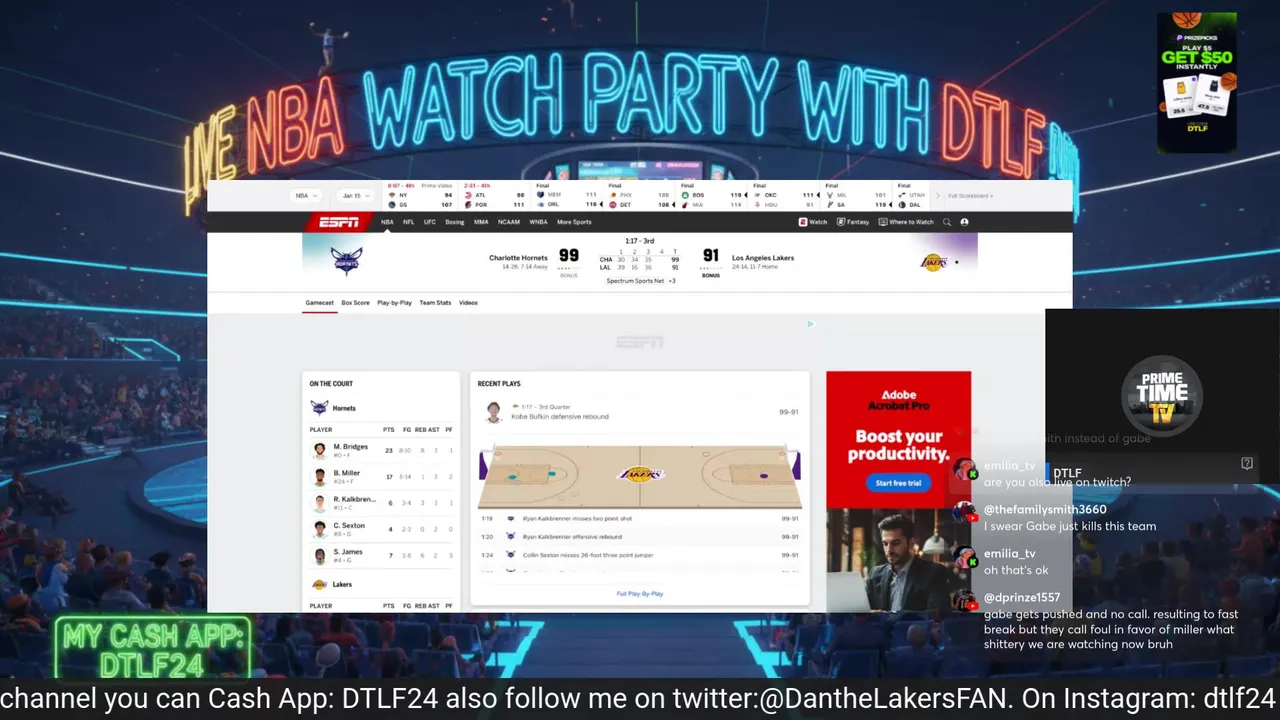1280x720 pixels.
Task: Switch to the Gamecast tab
Action: point(320,303)
